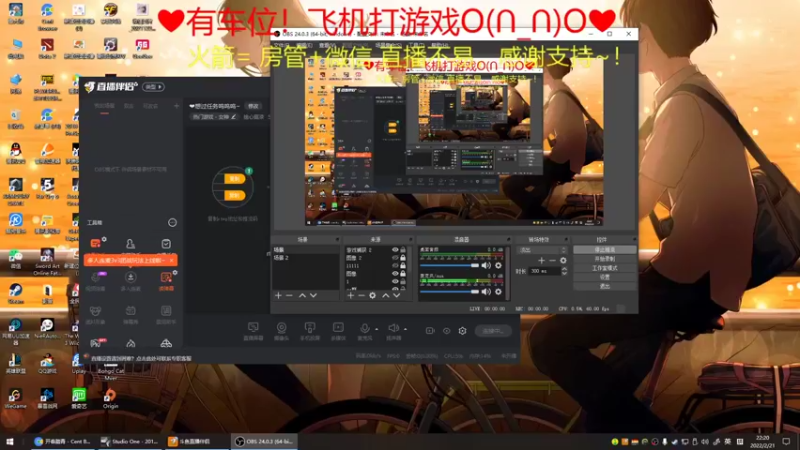Move selected scene up in OBS
The height and width of the screenshot is (450, 800).
(x=302, y=295)
